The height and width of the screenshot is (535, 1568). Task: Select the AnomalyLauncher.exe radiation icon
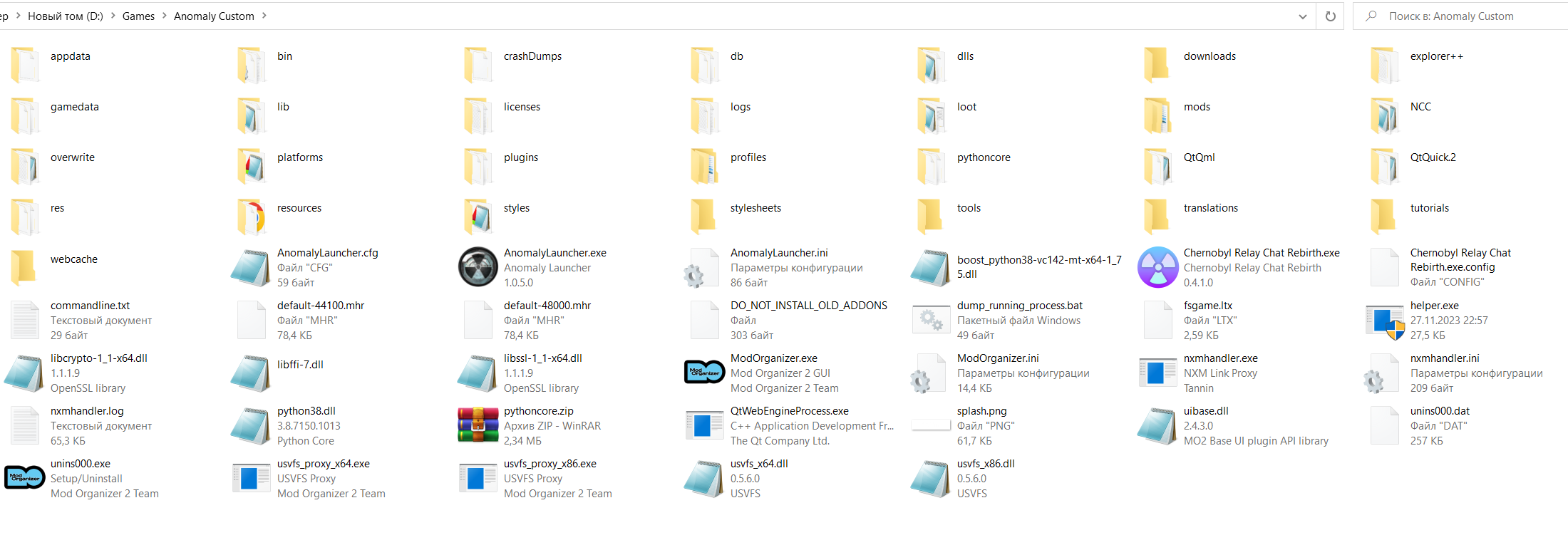[x=478, y=267]
